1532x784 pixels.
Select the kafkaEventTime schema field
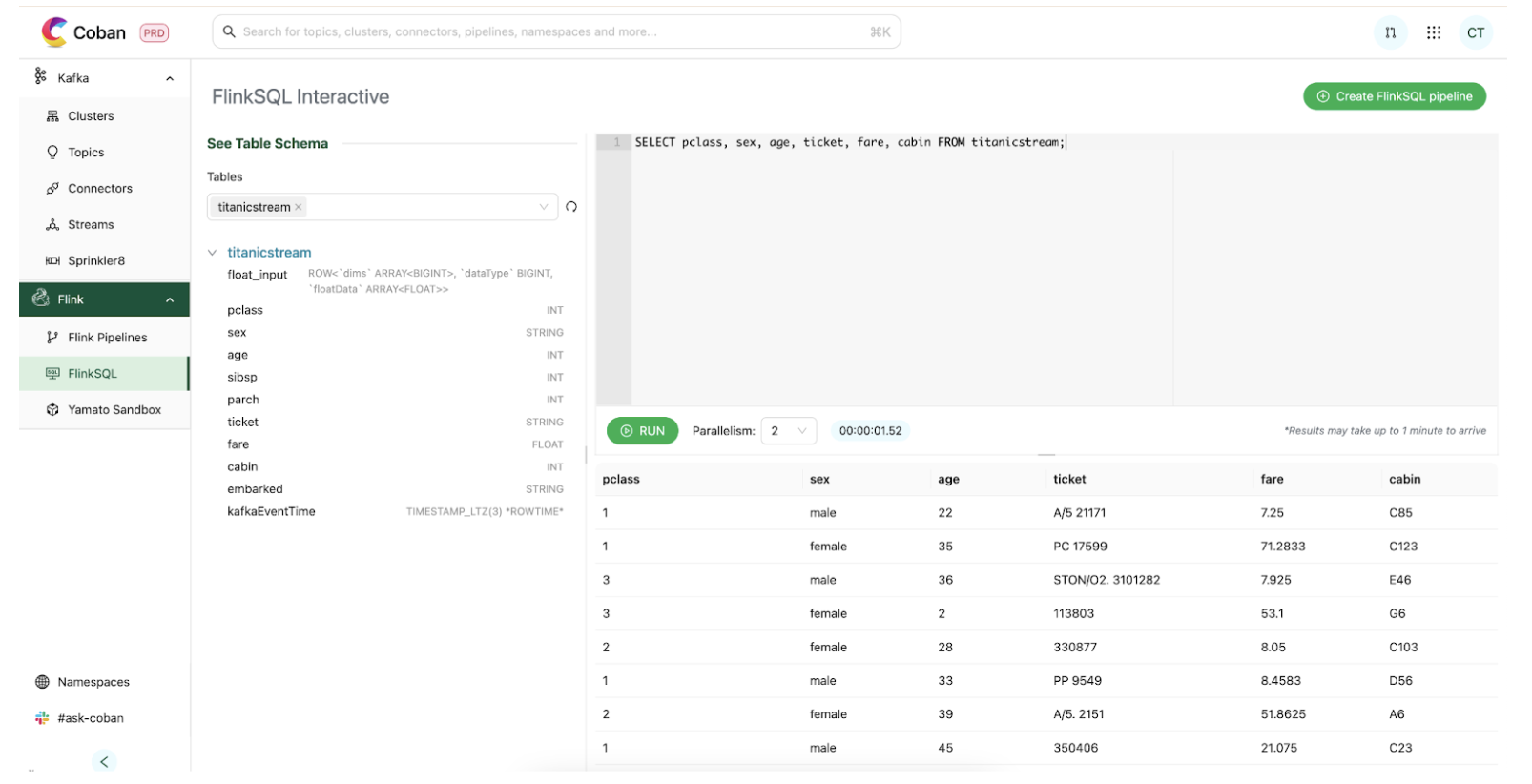coord(271,512)
